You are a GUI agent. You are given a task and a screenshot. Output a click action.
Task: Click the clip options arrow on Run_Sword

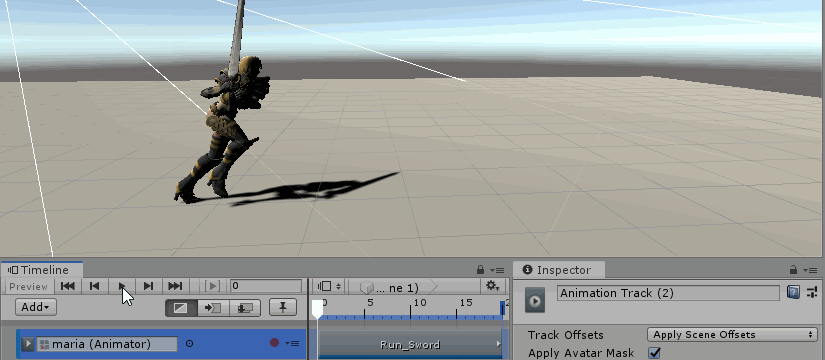498,344
